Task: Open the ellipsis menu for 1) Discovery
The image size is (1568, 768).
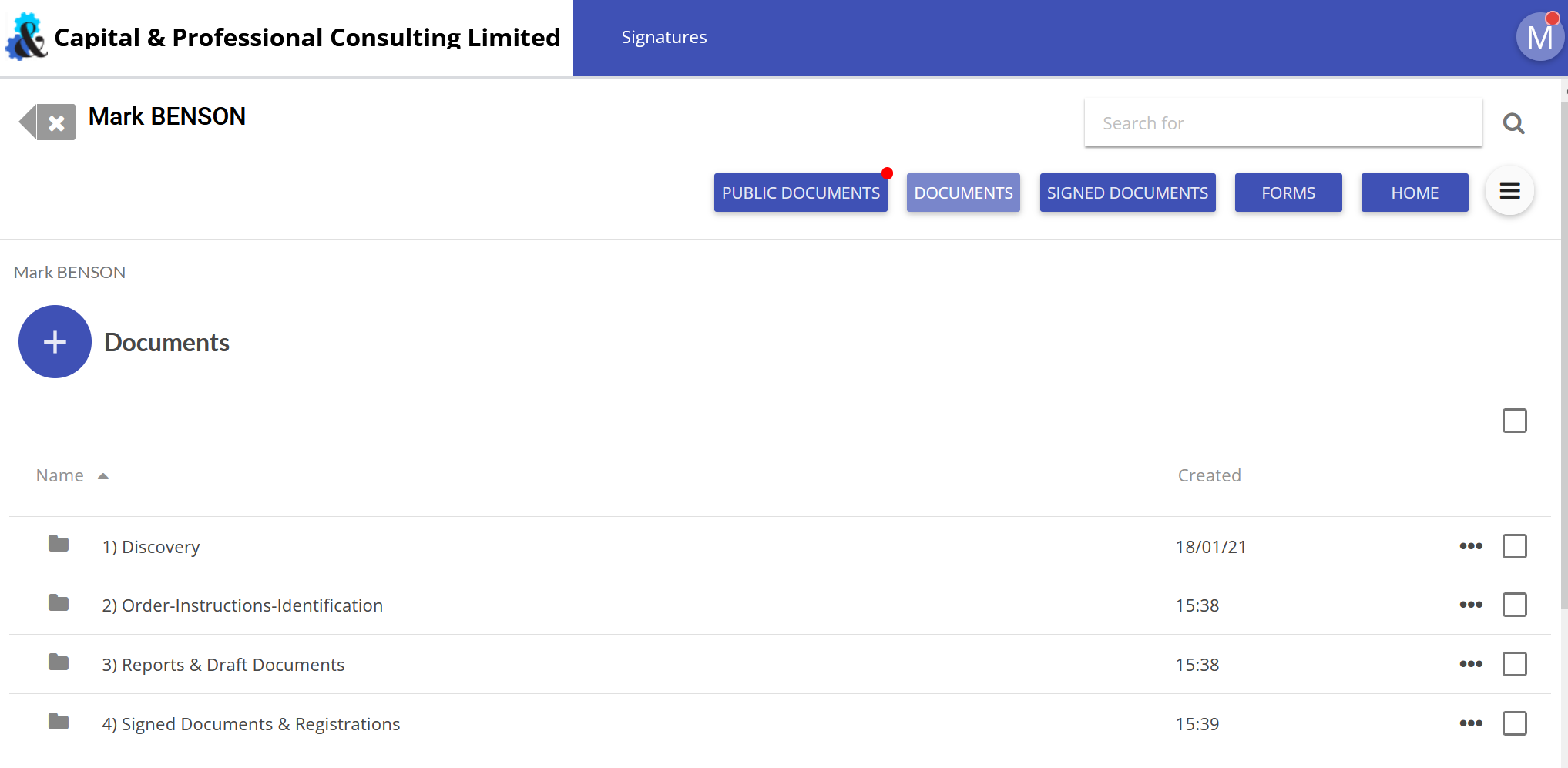Action: pos(1470,546)
